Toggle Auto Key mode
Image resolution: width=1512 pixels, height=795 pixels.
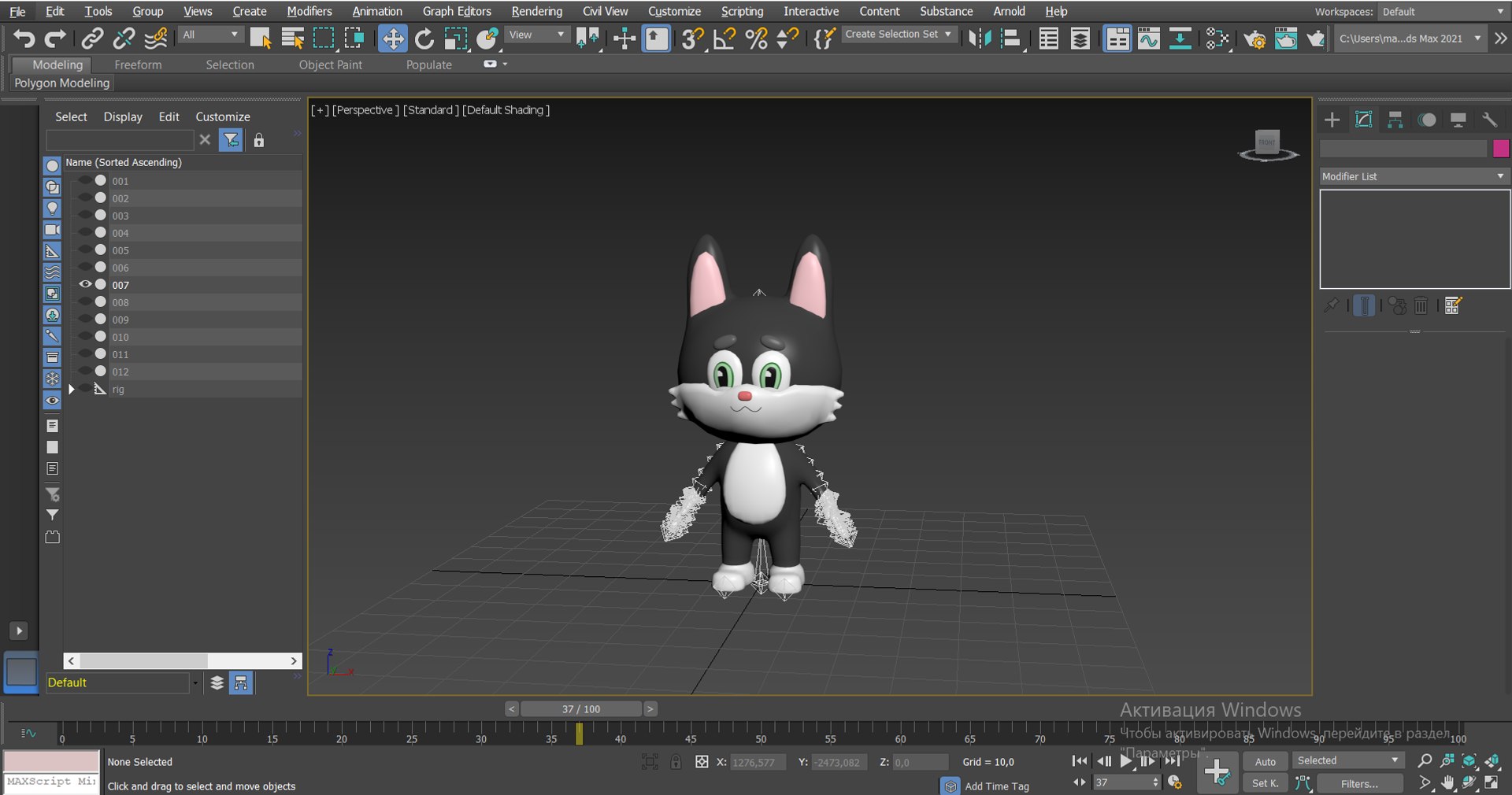click(1266, 761)
